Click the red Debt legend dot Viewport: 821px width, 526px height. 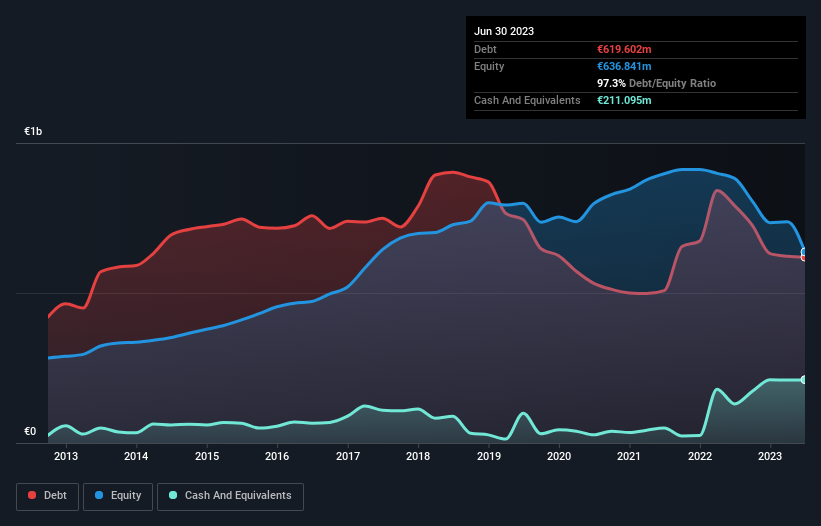point(32,495)
